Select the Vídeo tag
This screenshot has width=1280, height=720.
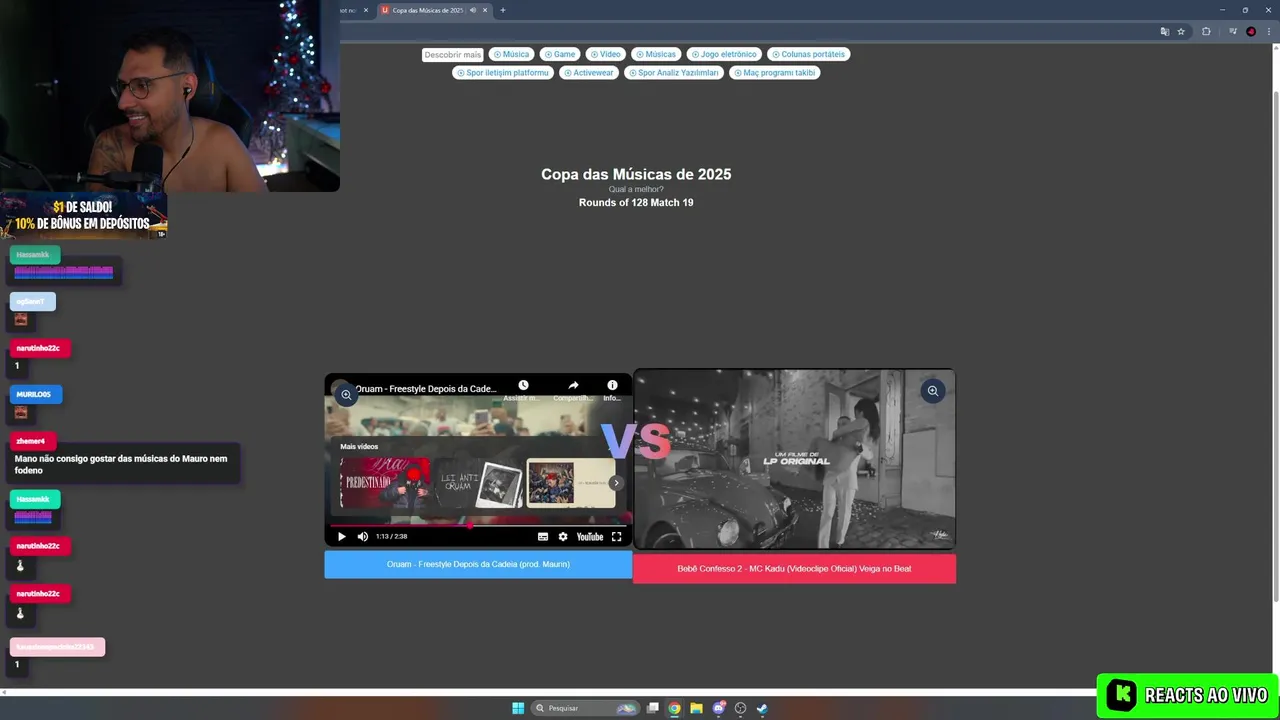coord(605,54)
